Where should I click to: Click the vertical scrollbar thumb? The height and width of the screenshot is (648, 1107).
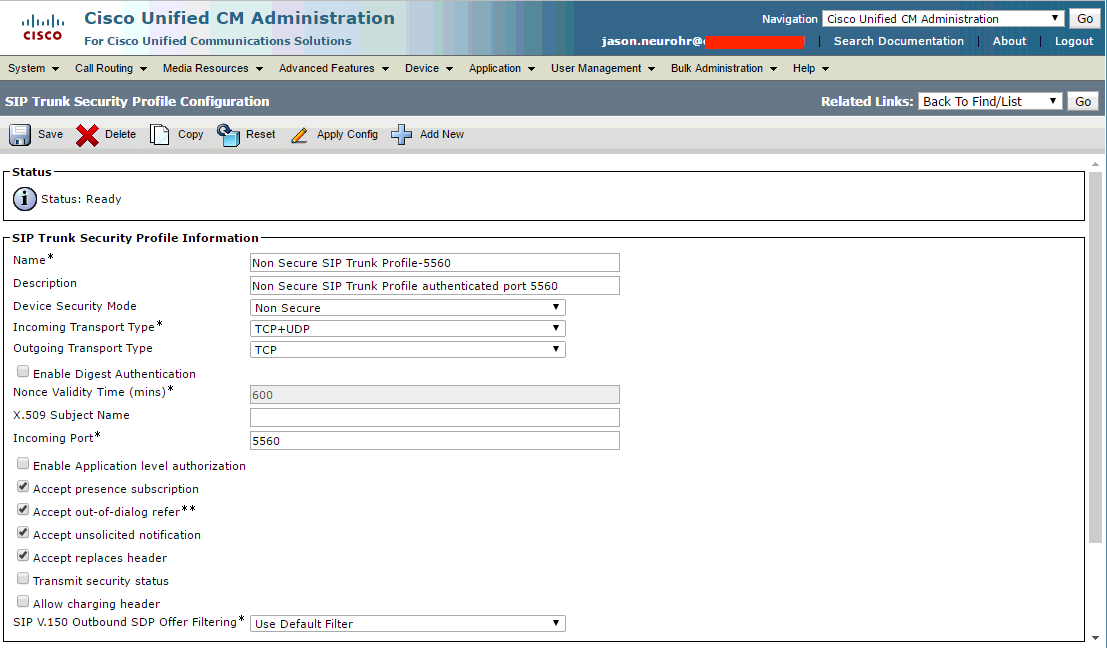(x=1095, y=356)
